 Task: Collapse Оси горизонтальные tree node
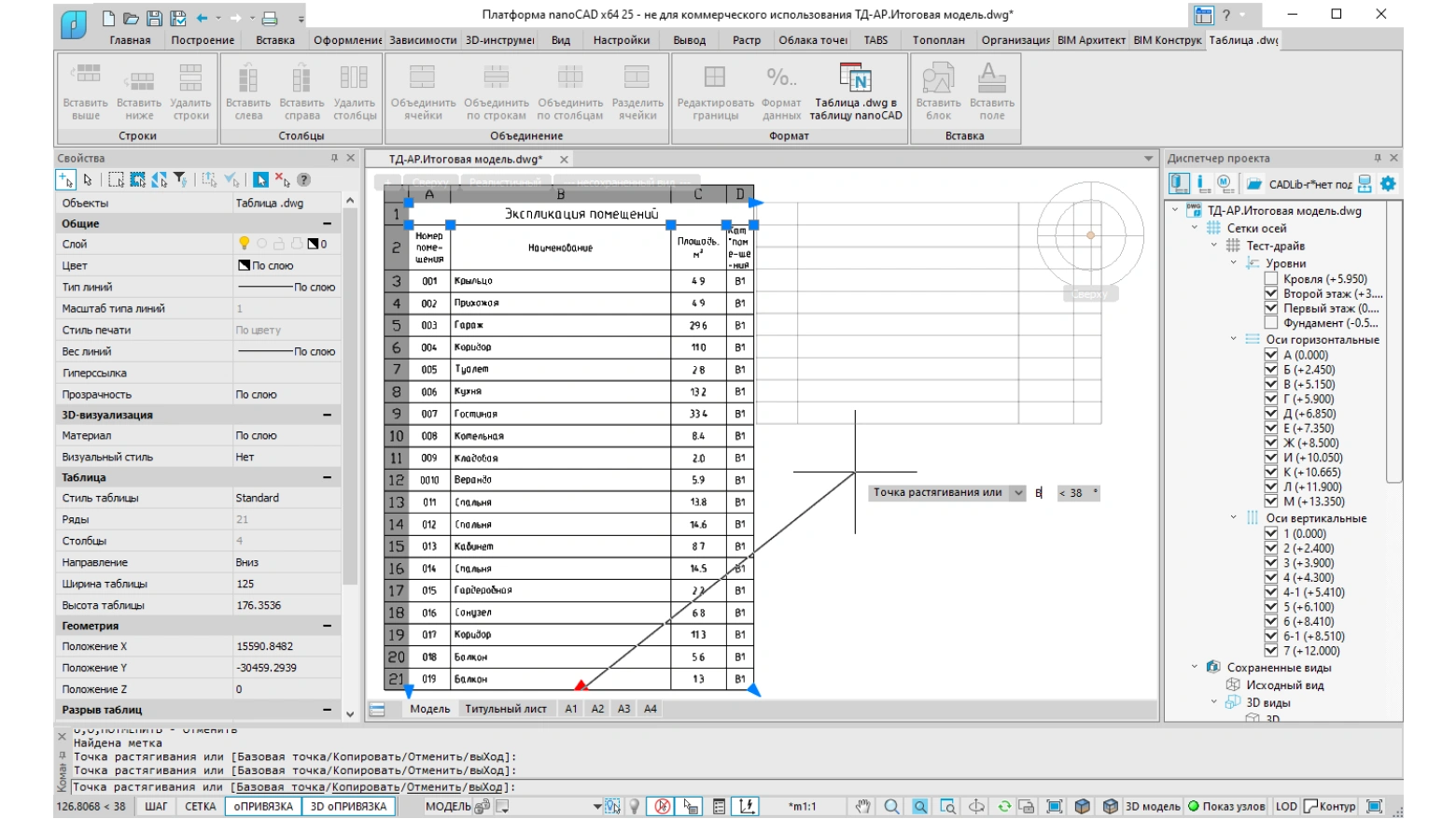[x=1233, y=339]
